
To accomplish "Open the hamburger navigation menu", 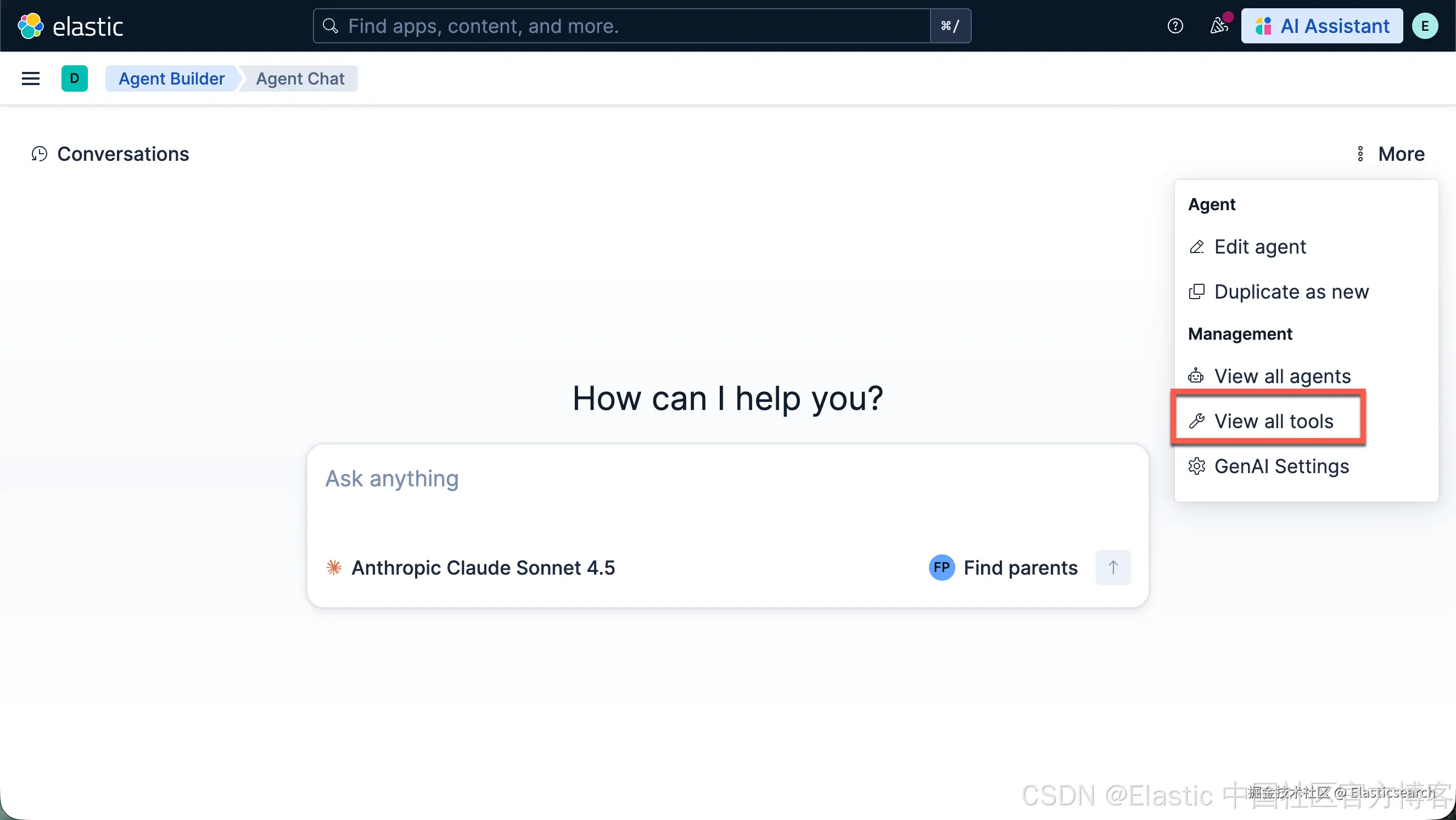I will click(31, 78).
